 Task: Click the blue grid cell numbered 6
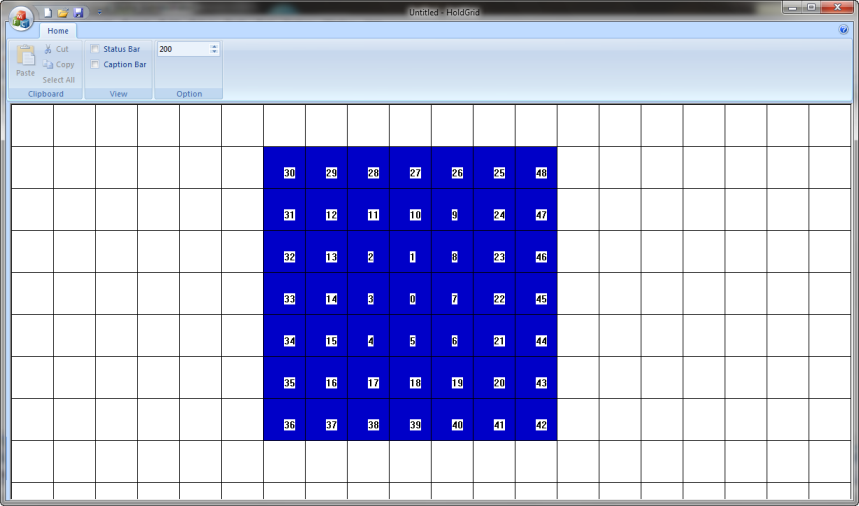(x=453, y=335)
